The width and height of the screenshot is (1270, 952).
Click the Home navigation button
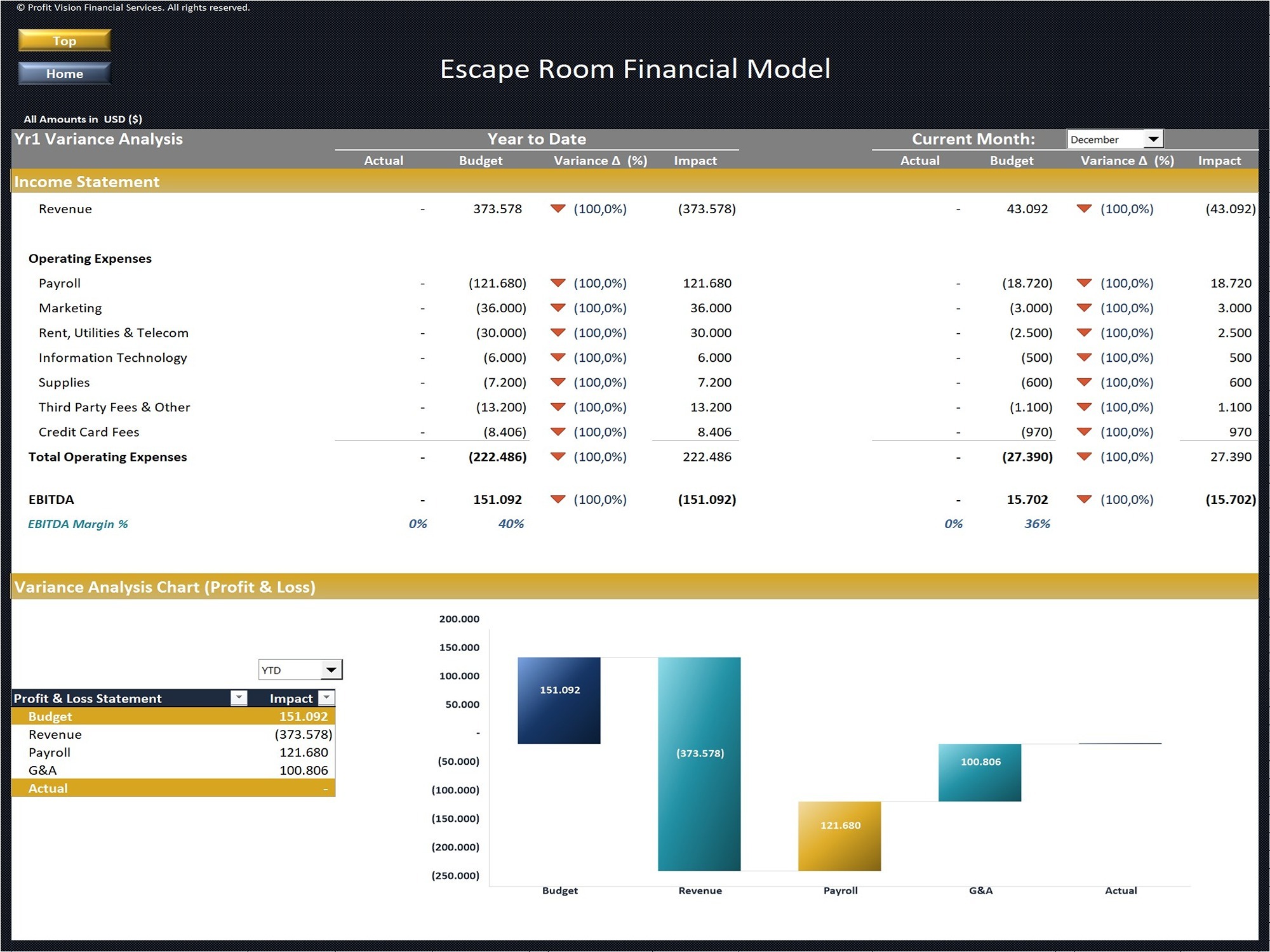pyautogui.click(x=63, y=73)
